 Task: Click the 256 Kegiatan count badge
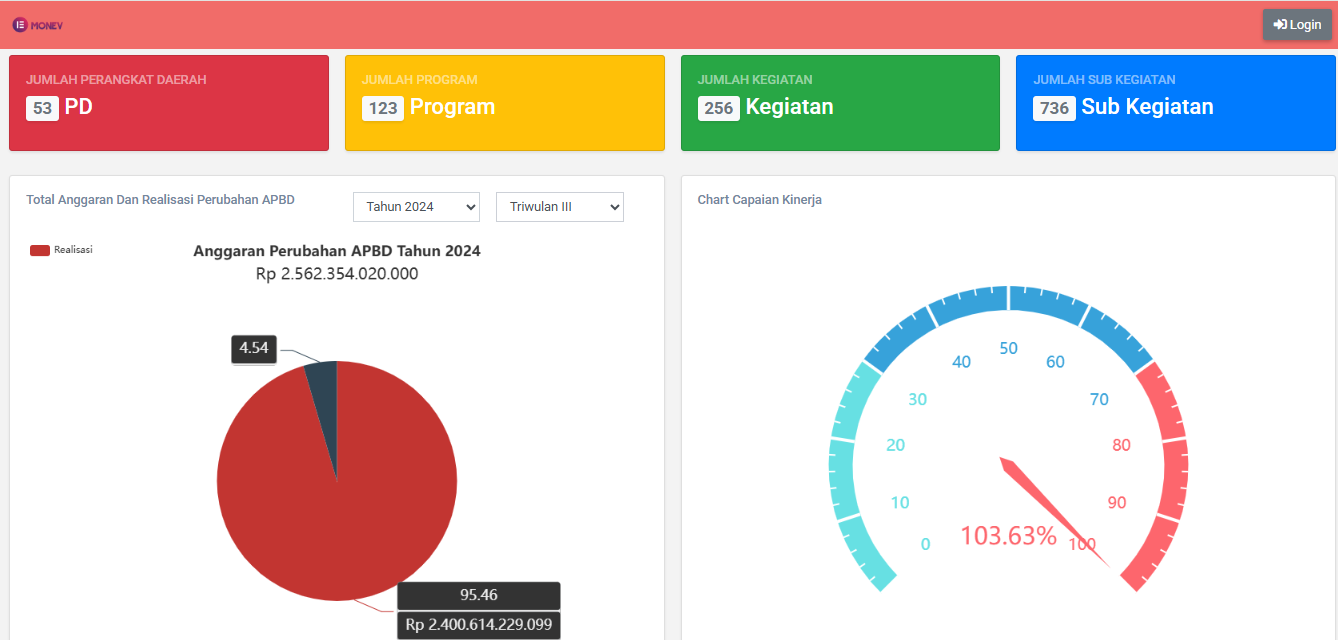point(719,108)
